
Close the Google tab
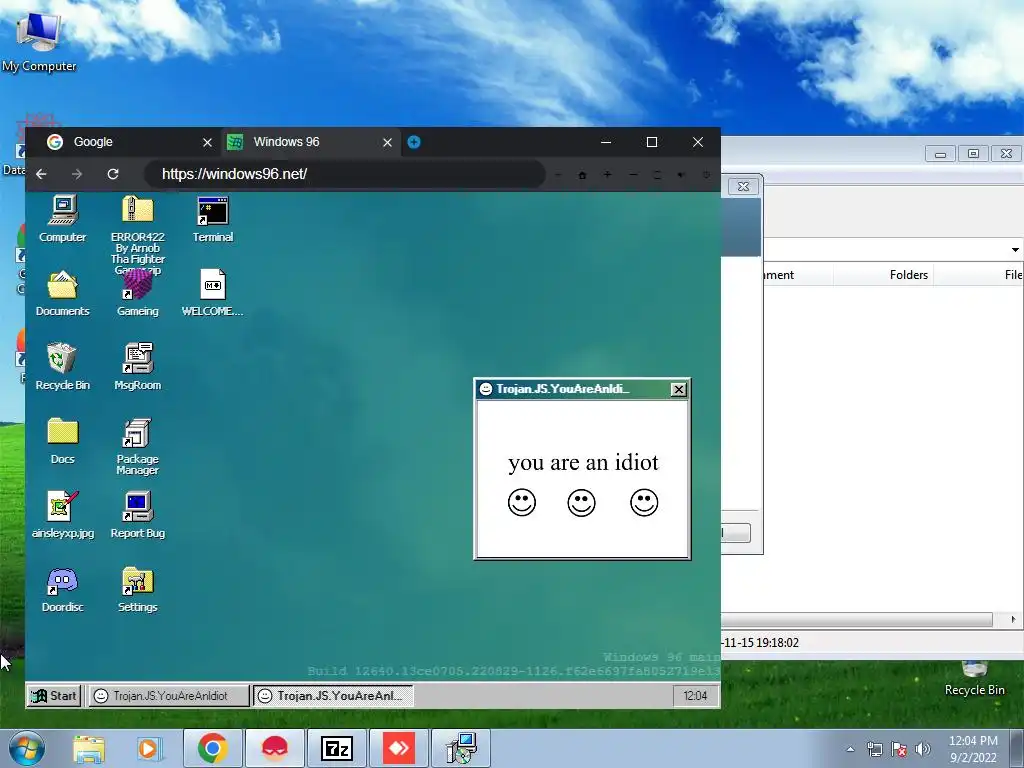(x=207, y=142)
